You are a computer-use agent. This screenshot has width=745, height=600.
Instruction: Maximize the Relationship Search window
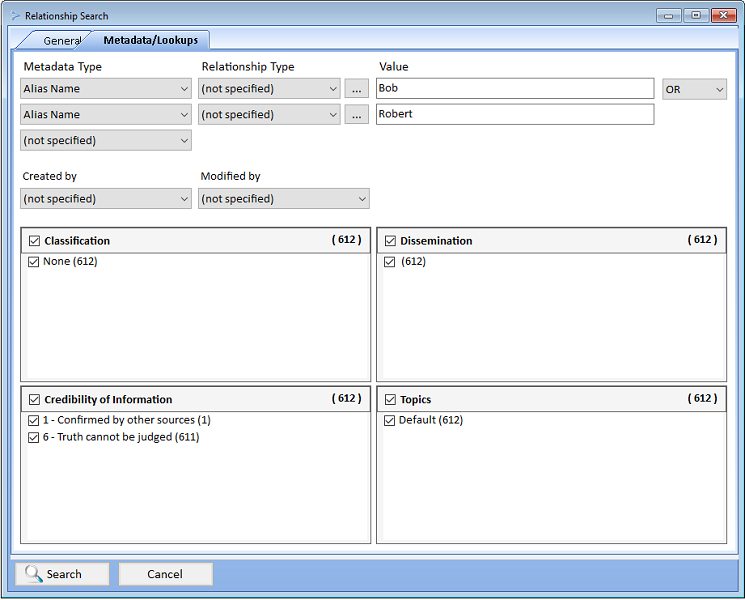(x=696, y=15)
